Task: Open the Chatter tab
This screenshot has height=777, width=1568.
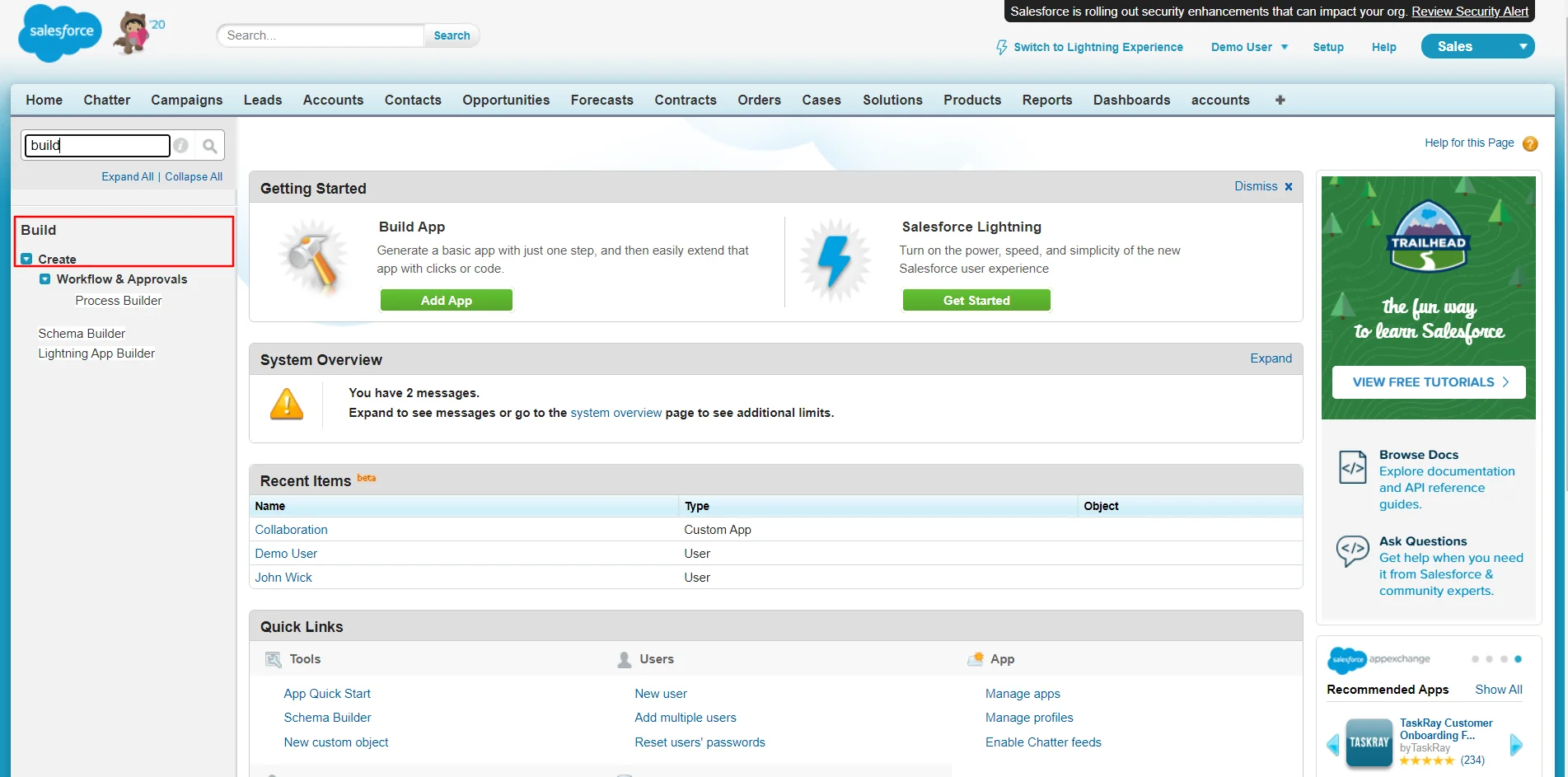Action: [x=107, y=100]
